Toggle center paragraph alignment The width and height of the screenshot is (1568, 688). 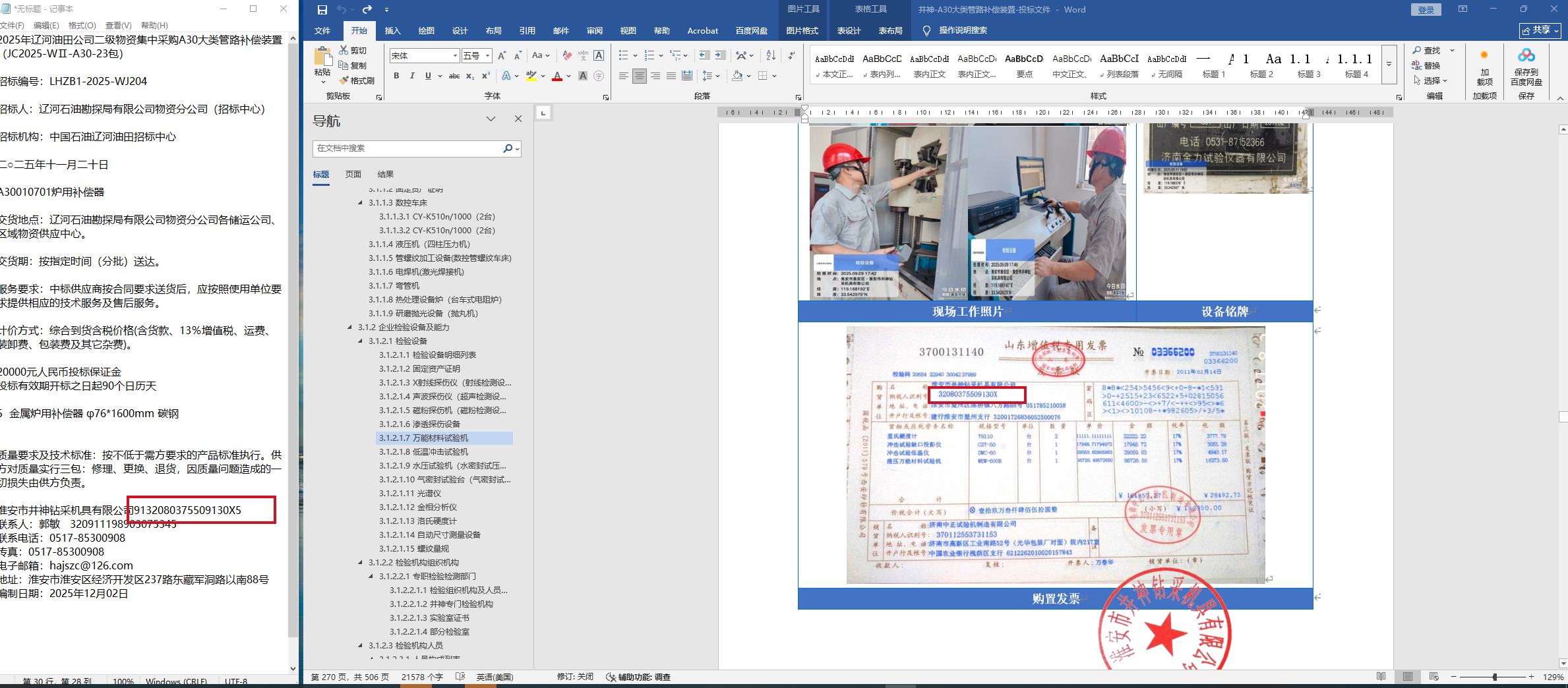pos(639,76)
